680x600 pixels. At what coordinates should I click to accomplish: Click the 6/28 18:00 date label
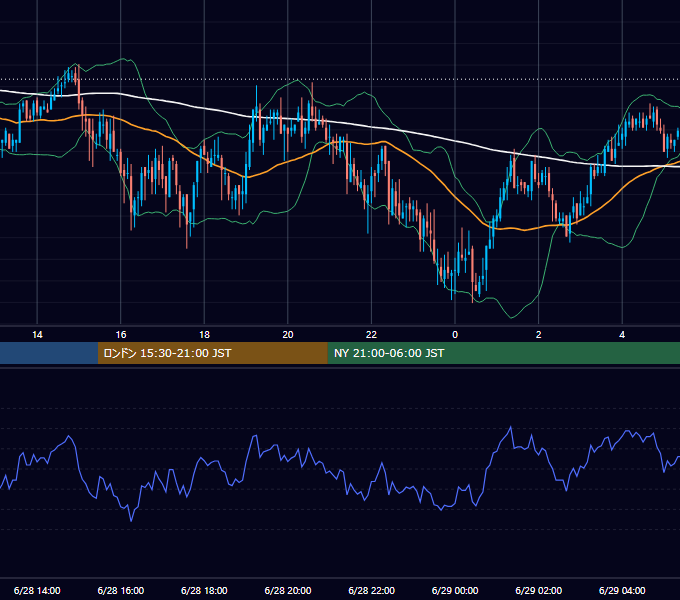[204, 590]
